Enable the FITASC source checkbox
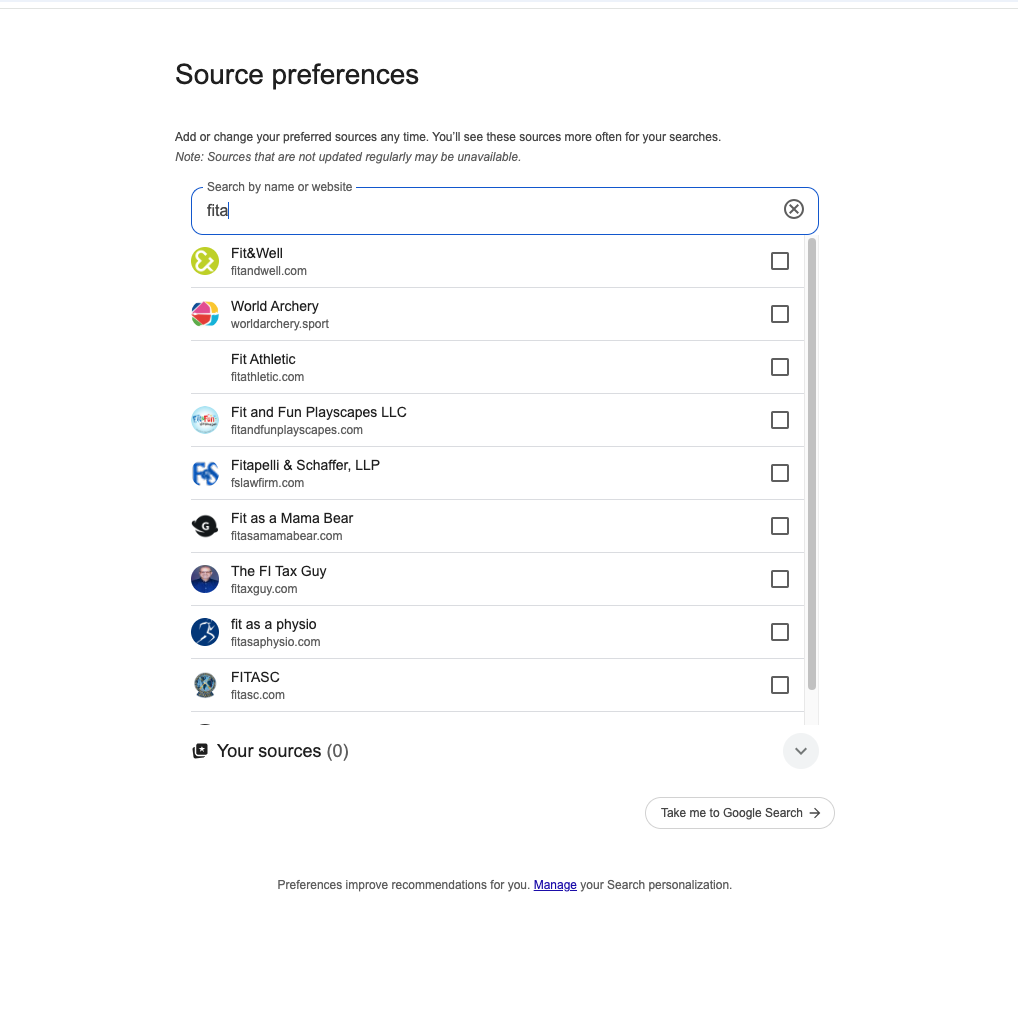 [x=780, y=685]
